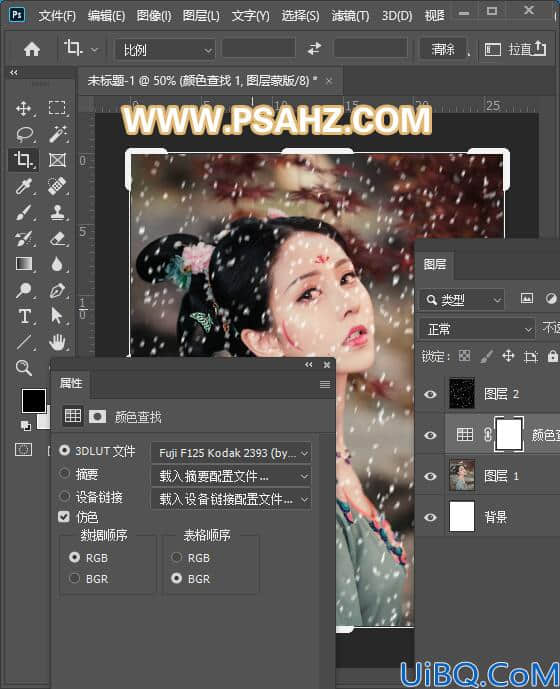Select the Zoom tool
Viewport: 560px width, 689px height.
[x=24, y=368]
